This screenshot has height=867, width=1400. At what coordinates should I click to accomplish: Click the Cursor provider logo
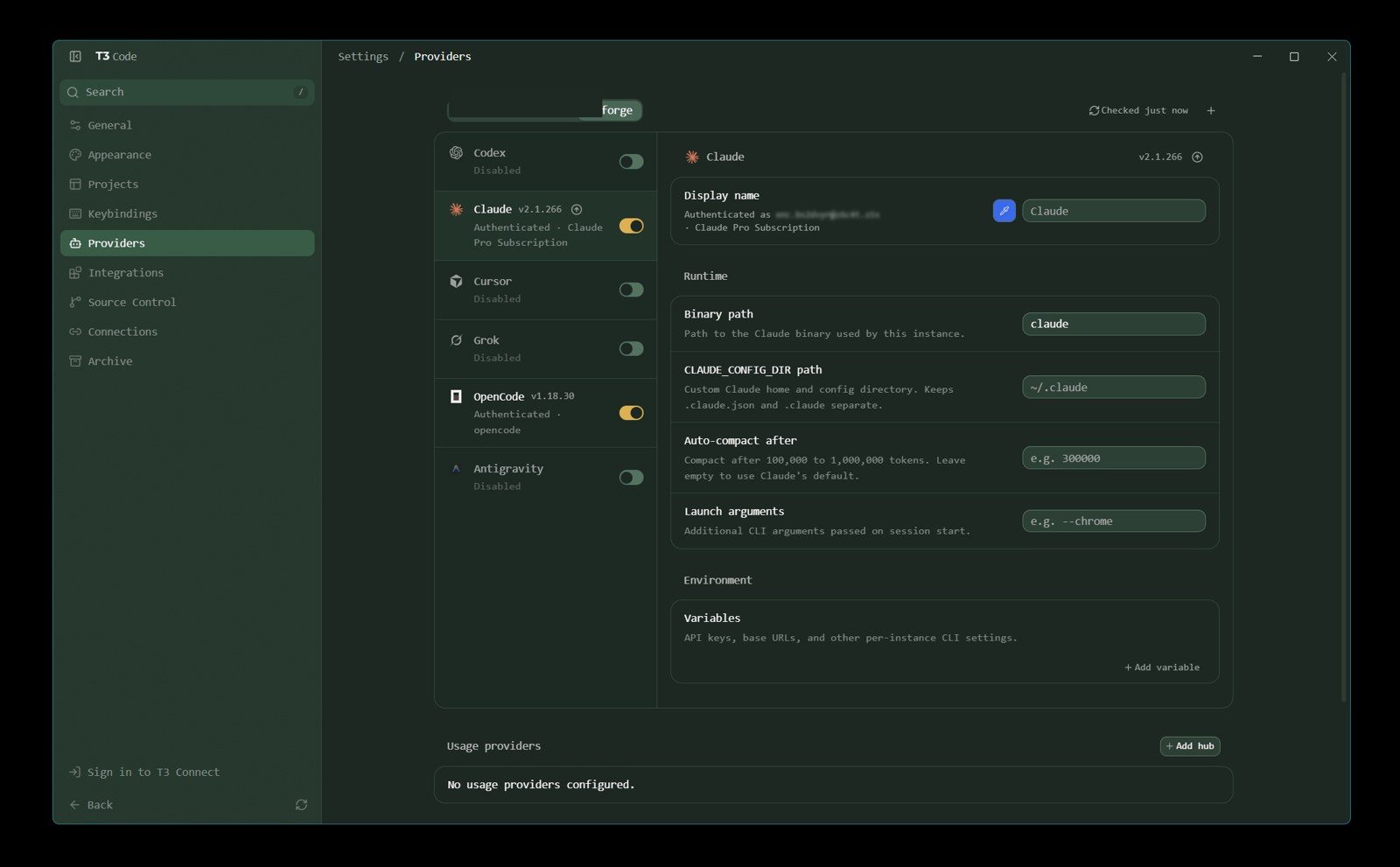click(x=456, y=281)
